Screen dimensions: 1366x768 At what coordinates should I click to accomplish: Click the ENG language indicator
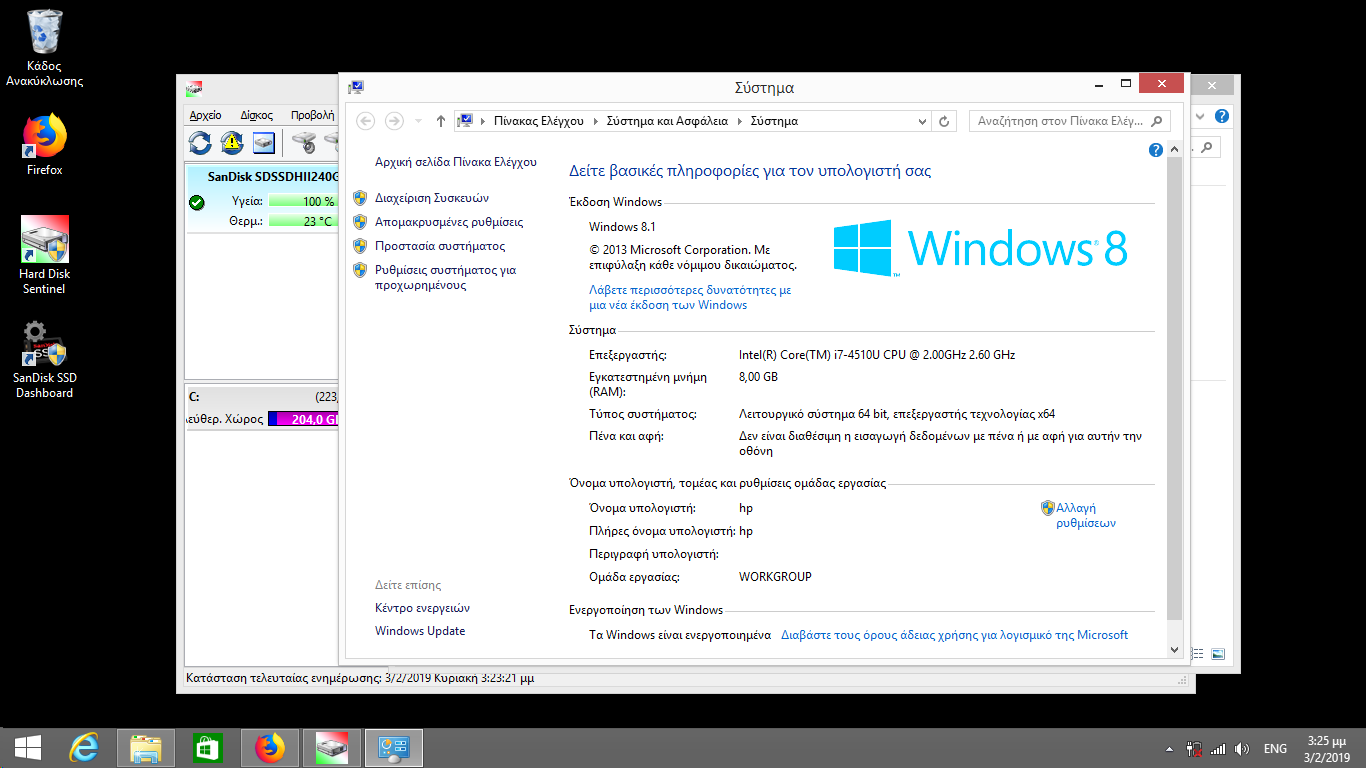click(x=1275, y=748)
